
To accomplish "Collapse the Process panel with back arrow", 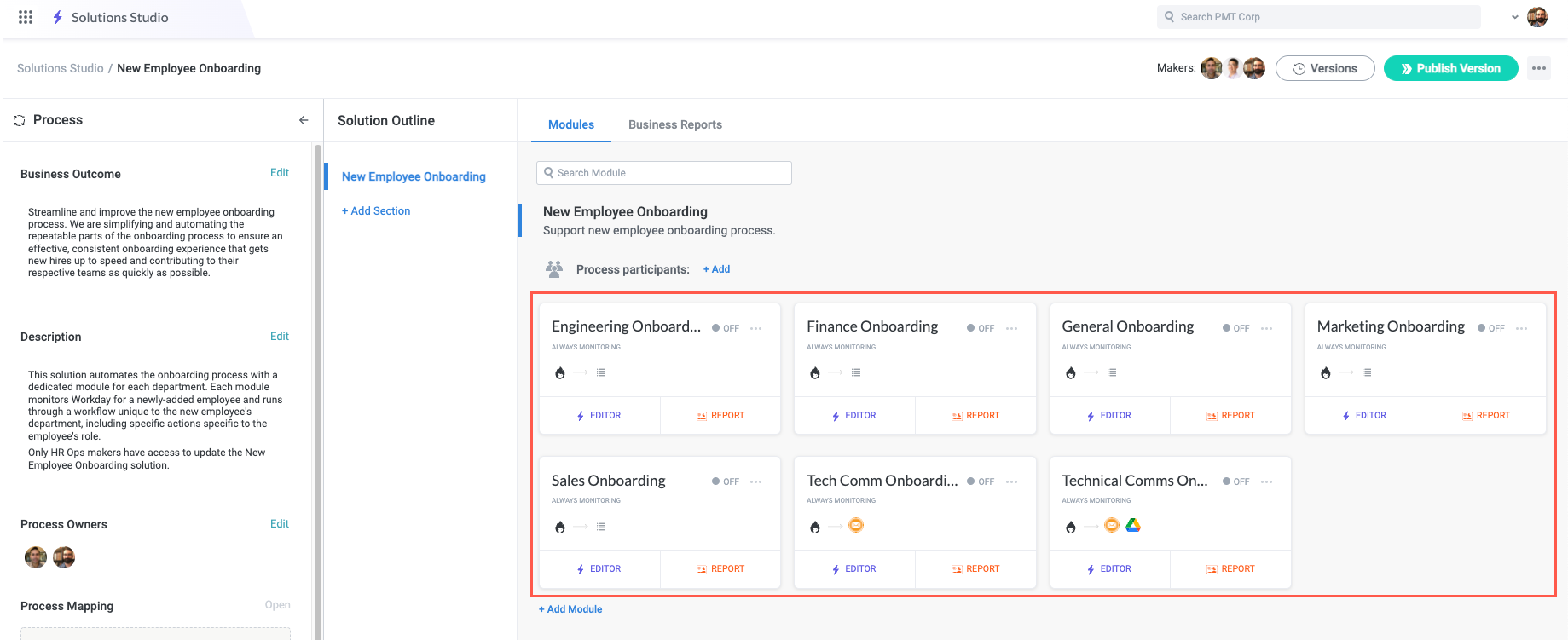I will coord(304,120).
